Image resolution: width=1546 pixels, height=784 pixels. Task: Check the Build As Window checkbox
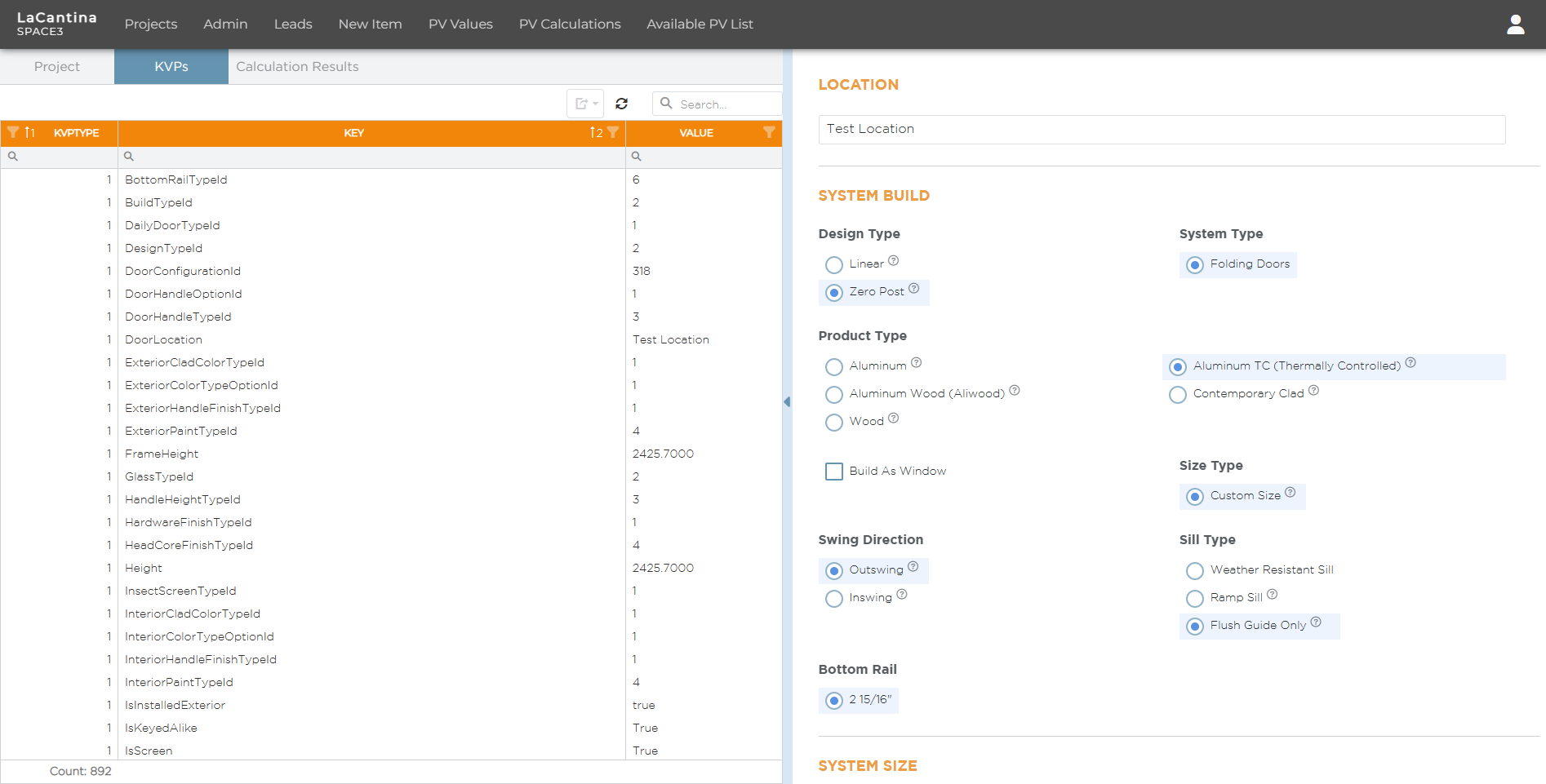pyautogui.click(x=833, y=472)
